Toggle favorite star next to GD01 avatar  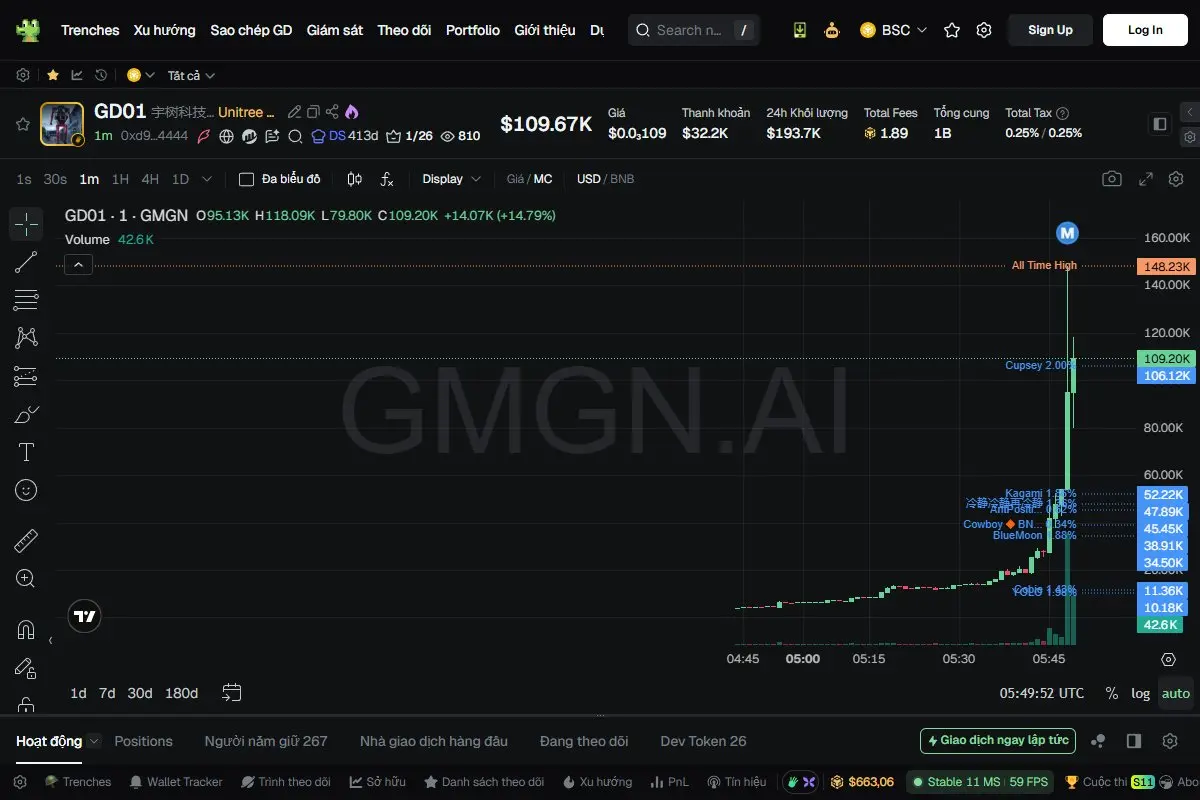22,124
